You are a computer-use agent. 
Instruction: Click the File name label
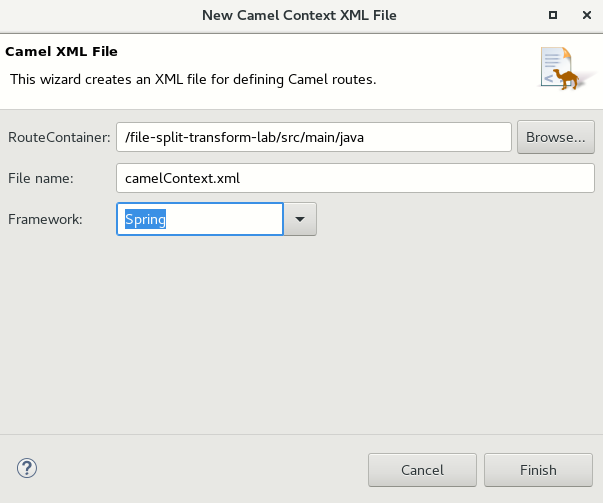pyautogui.click(x=40, y=178)
